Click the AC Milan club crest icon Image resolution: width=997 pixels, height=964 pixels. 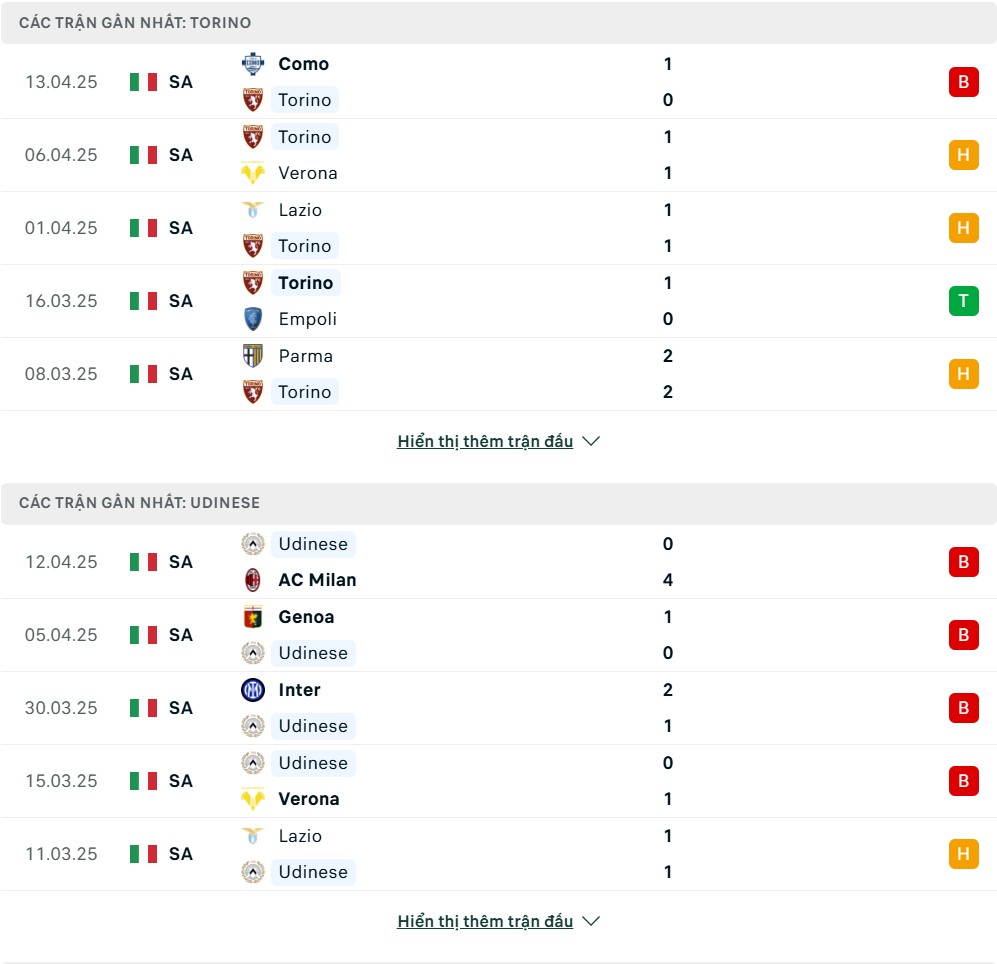tap(252, 579)
